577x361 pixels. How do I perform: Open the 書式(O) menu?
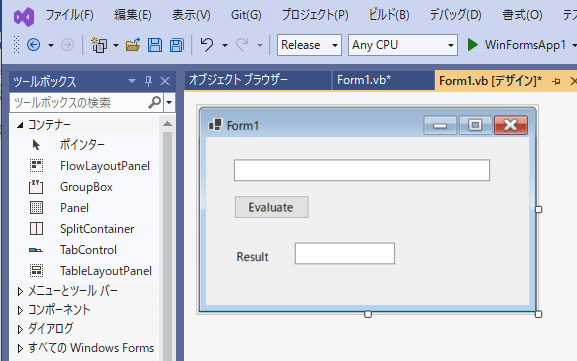pyautogui.click(x=522, y=15)
